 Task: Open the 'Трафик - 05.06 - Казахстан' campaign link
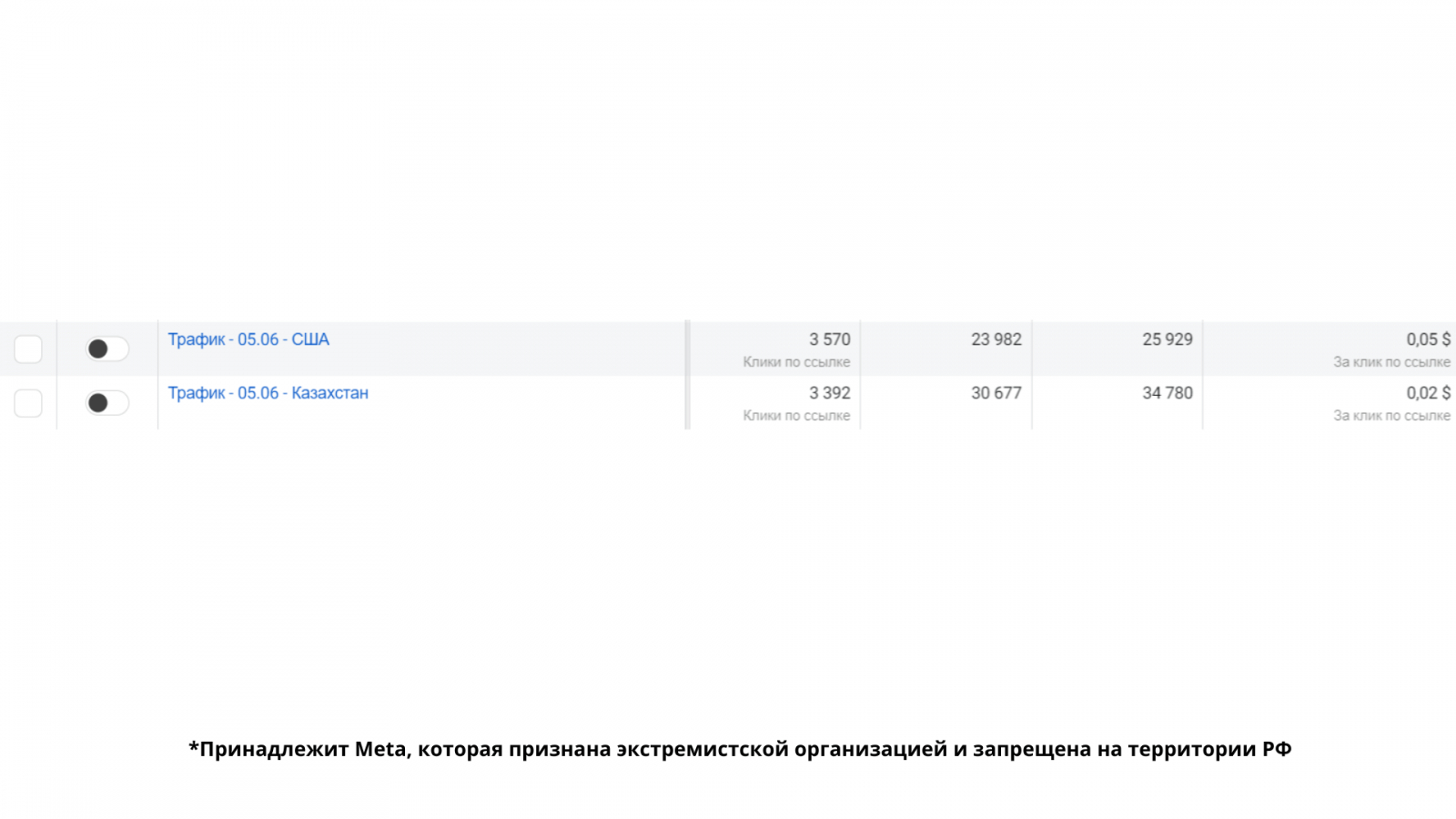tap(268, 393)
